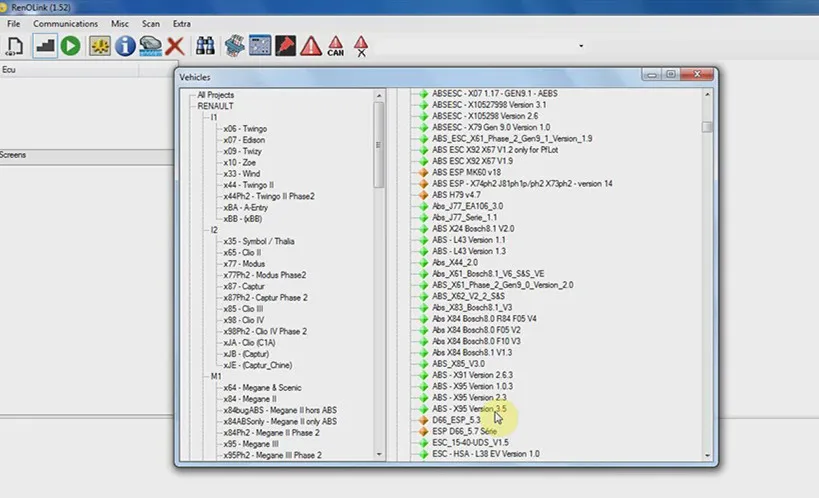Minimize the Vehicles window

pos(651,75)
